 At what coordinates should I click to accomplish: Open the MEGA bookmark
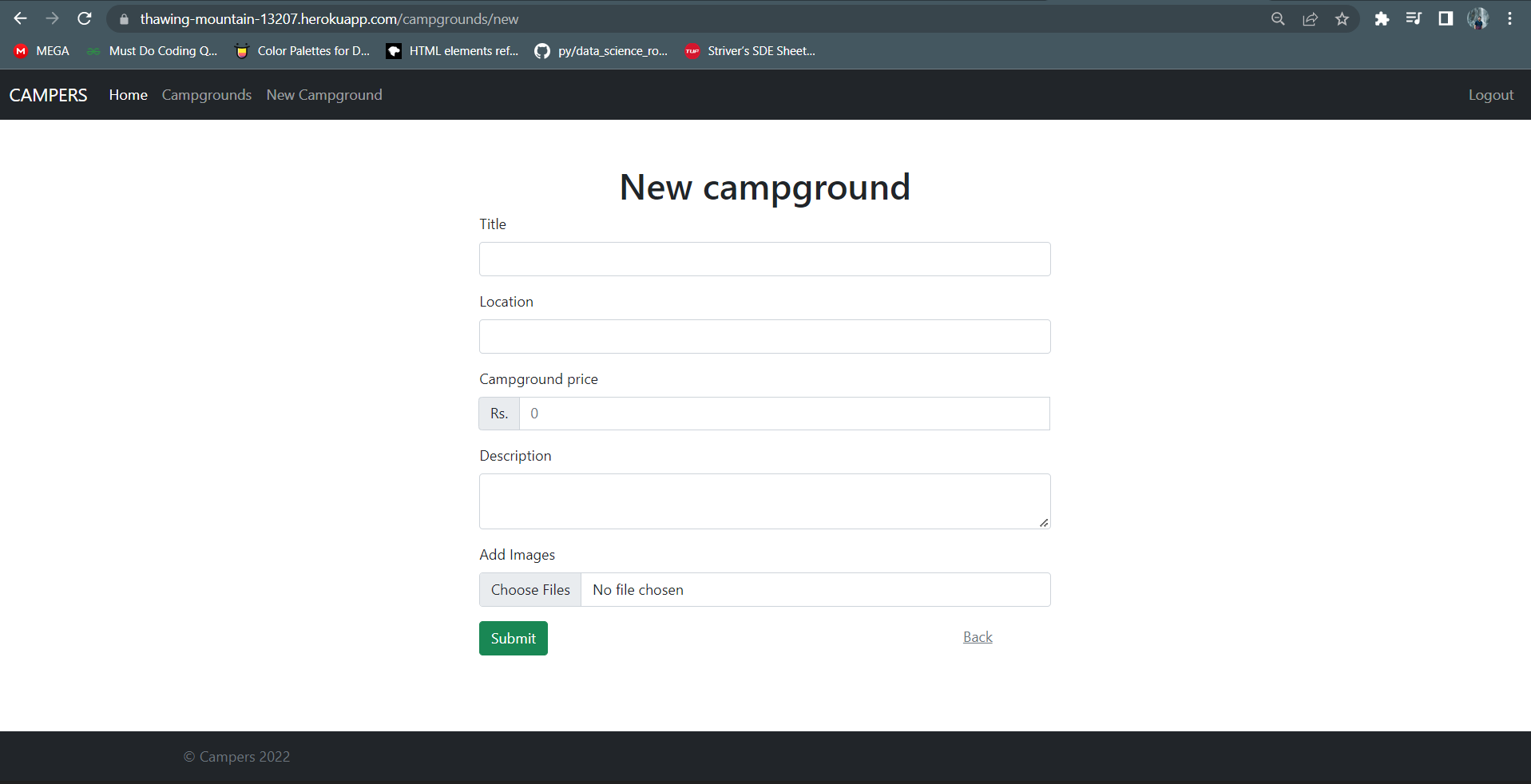(40, 50)
